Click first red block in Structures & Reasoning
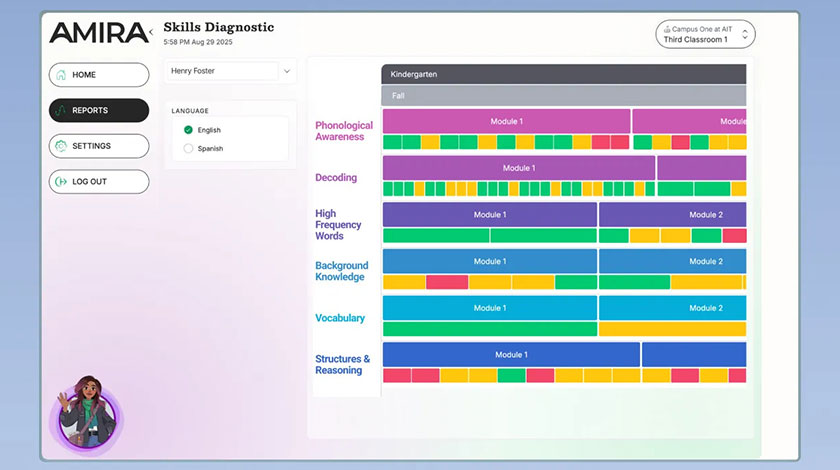 click(397, 375)
